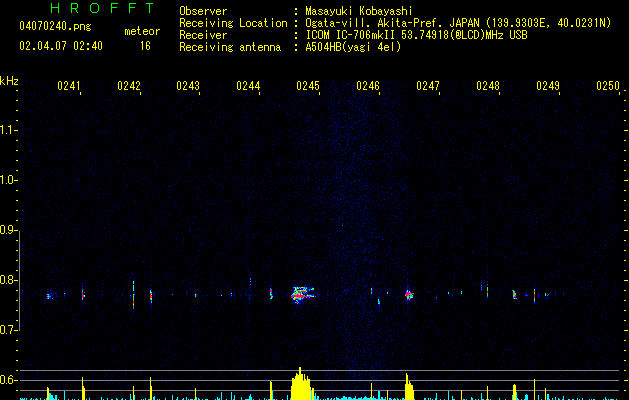Select observer name Masayuki Kobayashi
This screenshot has height=400, width=629.
point(359,11)
